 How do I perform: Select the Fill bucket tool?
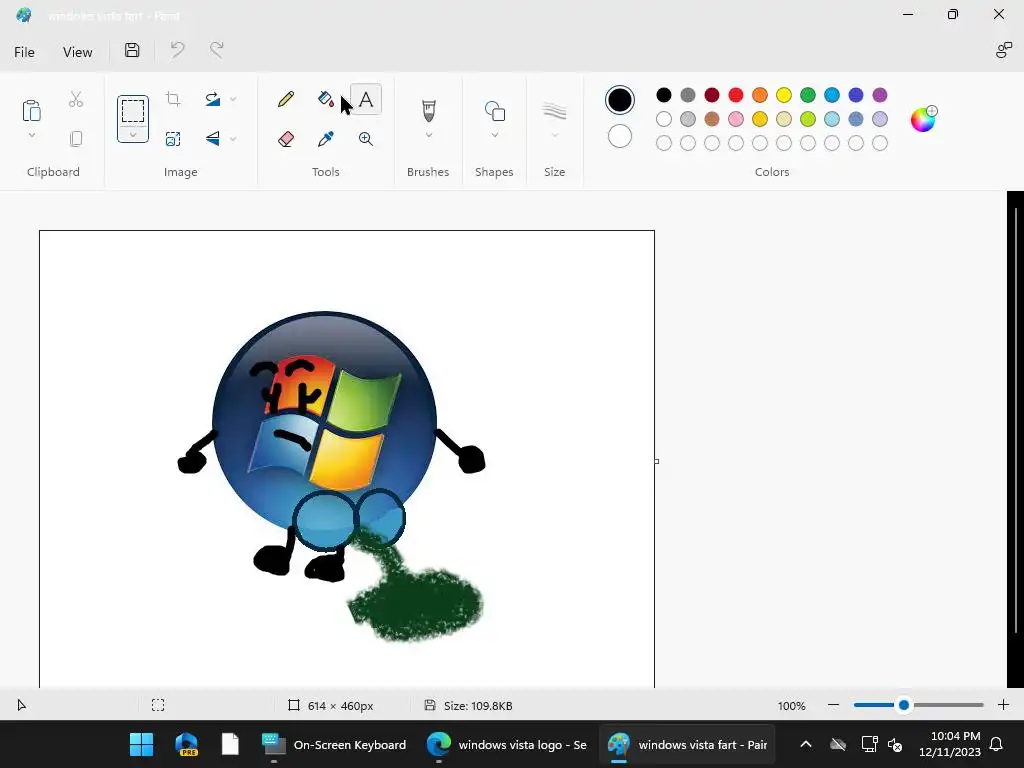point(325,99)
